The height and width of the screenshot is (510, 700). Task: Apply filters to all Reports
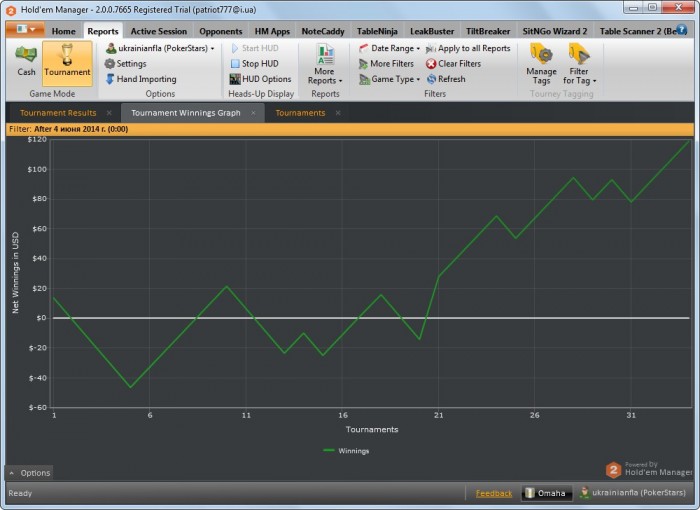[x=468, y=48]
